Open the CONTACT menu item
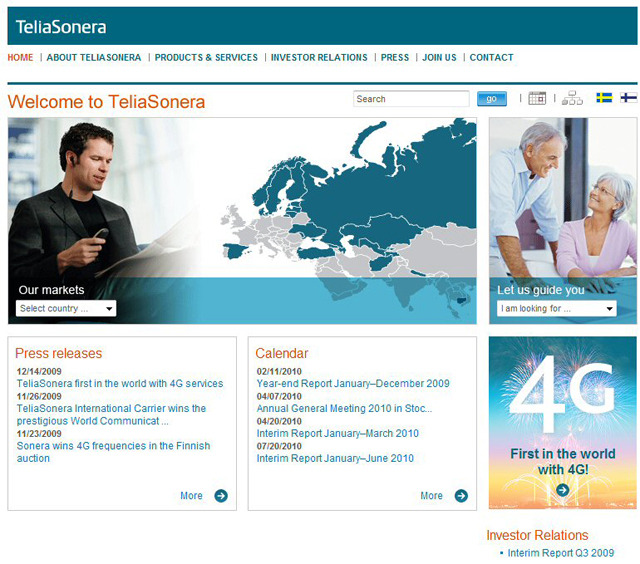The height and width of the screenshot is (564, 640). (x=491, y=58)
